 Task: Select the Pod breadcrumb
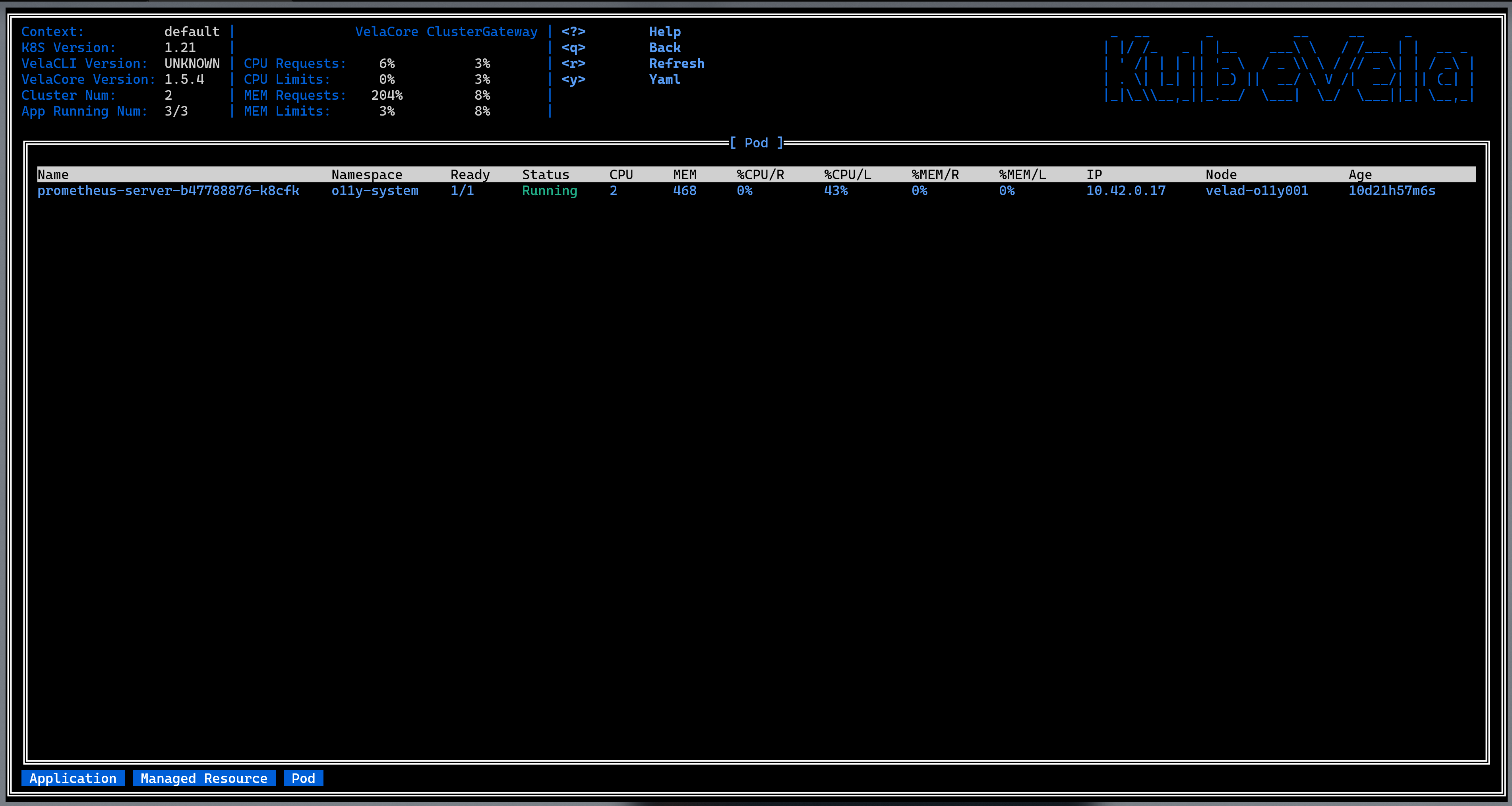(x=303, y=778)
